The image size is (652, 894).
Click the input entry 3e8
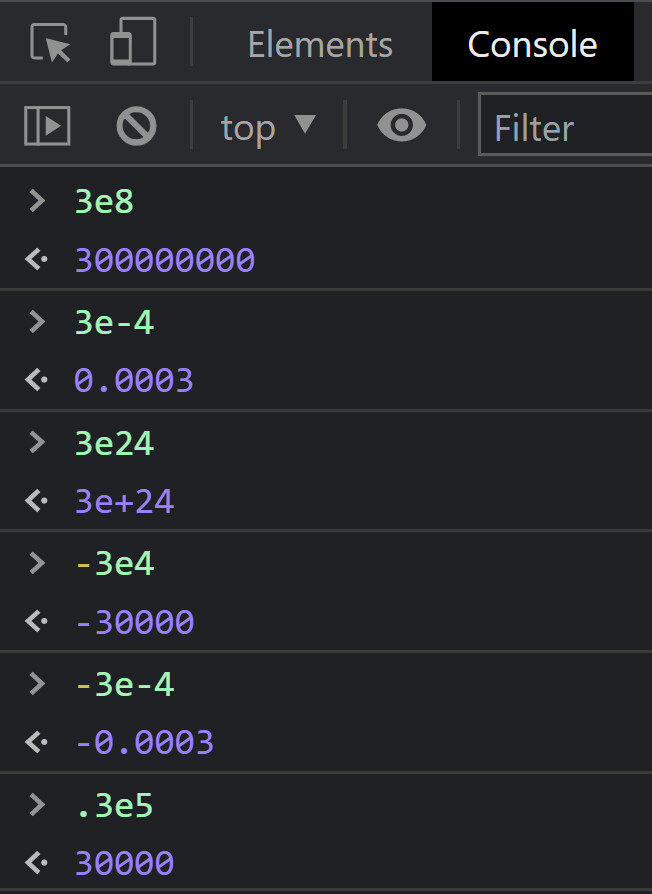[104, 201]
